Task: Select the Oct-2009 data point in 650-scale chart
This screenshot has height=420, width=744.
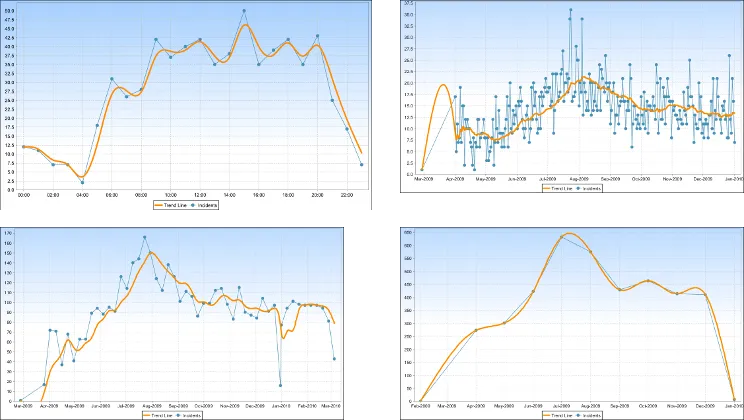Action: 648,281
